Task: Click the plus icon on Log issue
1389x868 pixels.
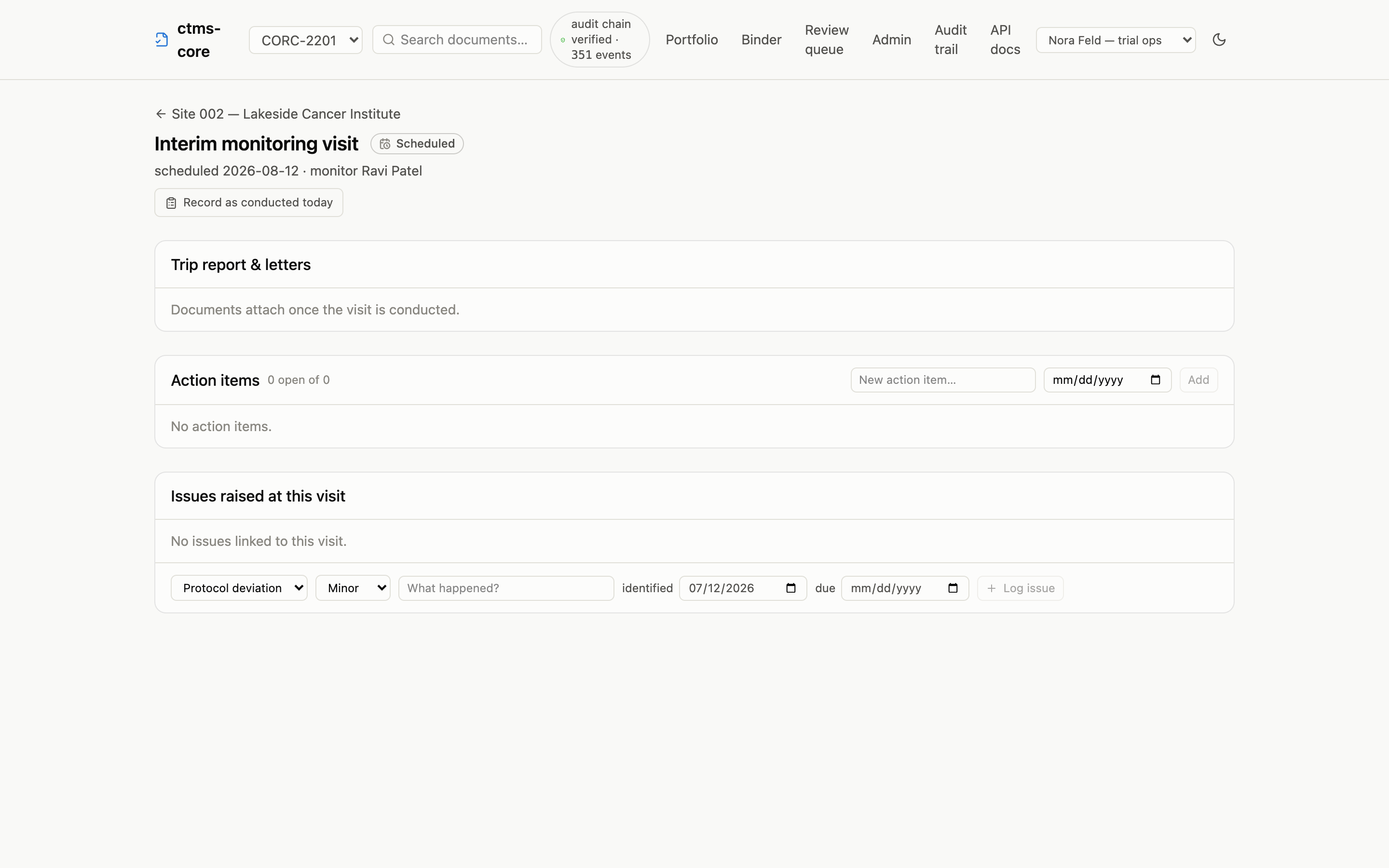Action: (991, 588)
